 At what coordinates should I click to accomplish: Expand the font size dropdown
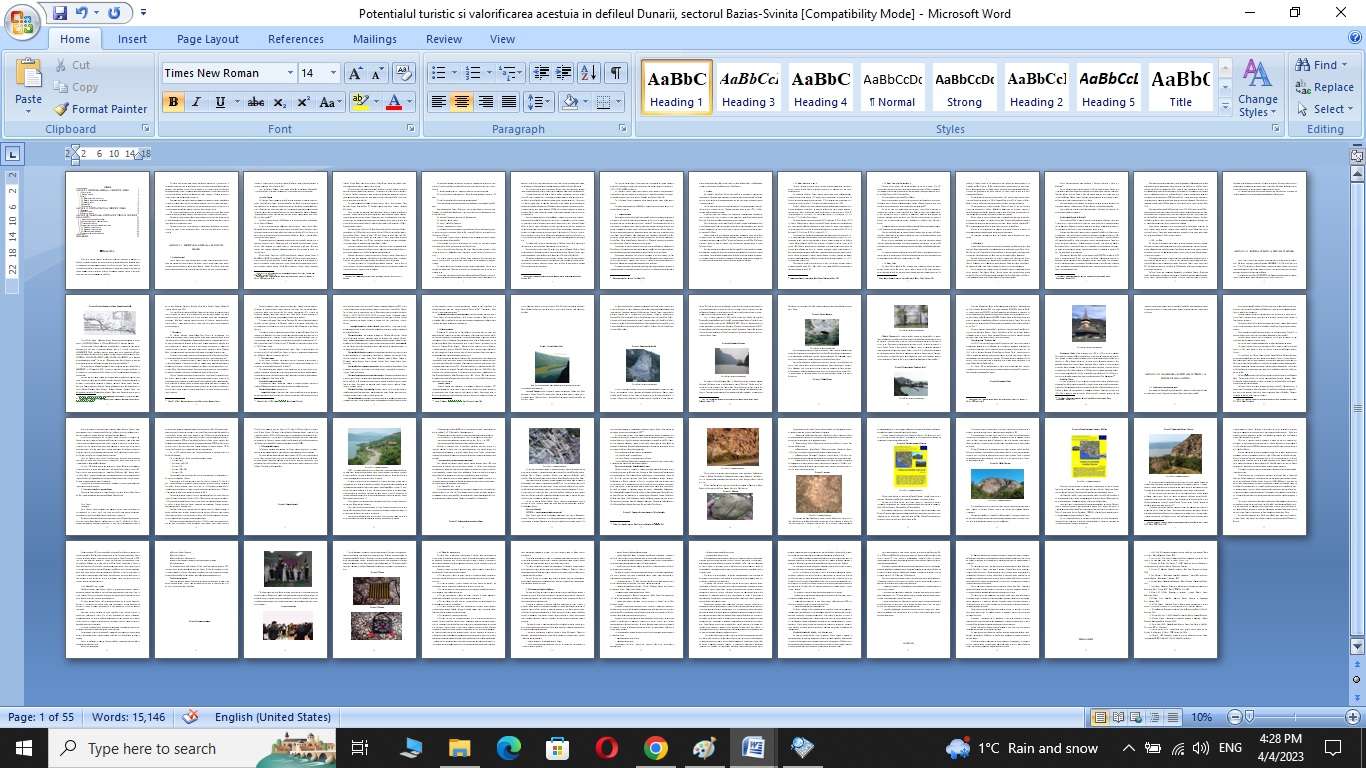[333, 73]
